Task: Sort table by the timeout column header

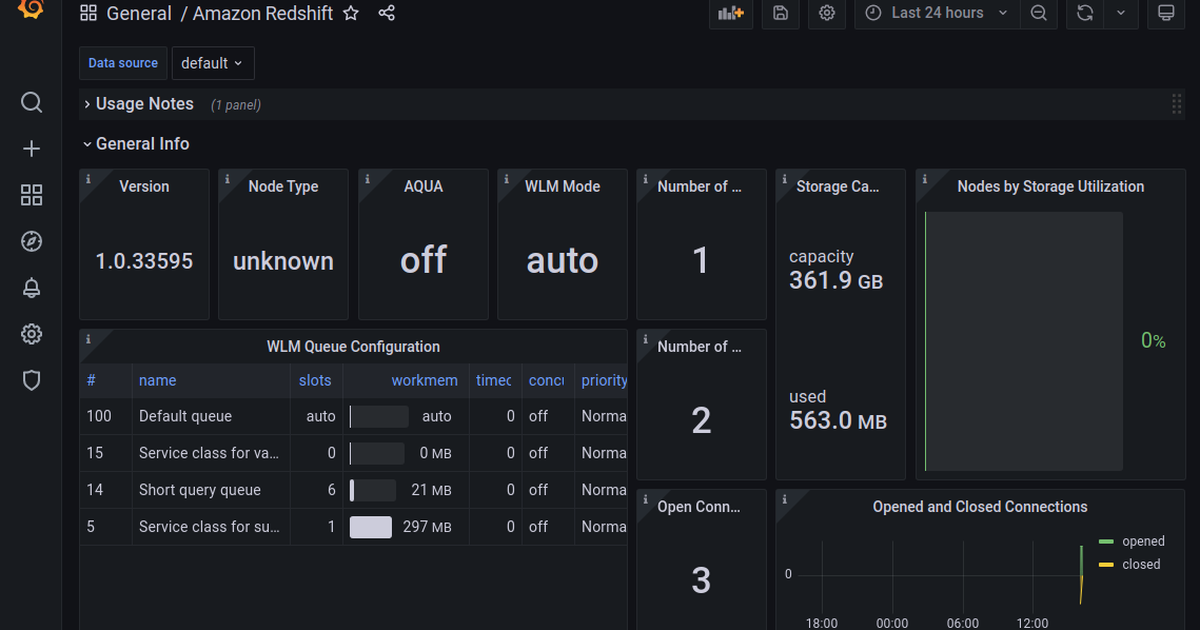Action: (494, 380)
